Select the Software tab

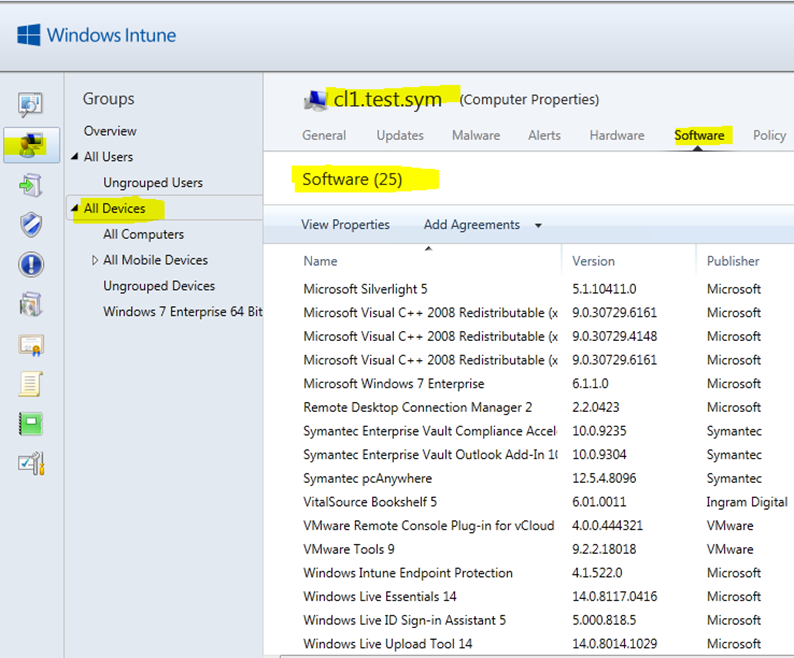tap(699, 135)
